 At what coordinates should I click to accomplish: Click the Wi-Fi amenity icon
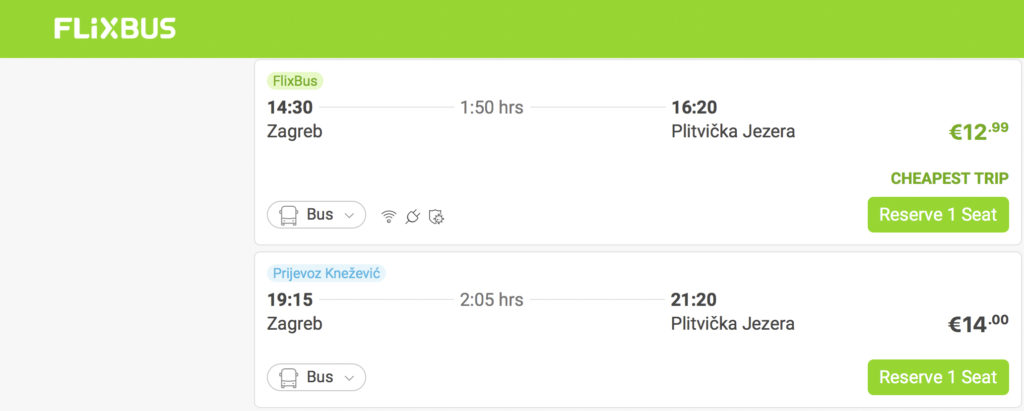(389, 216)
